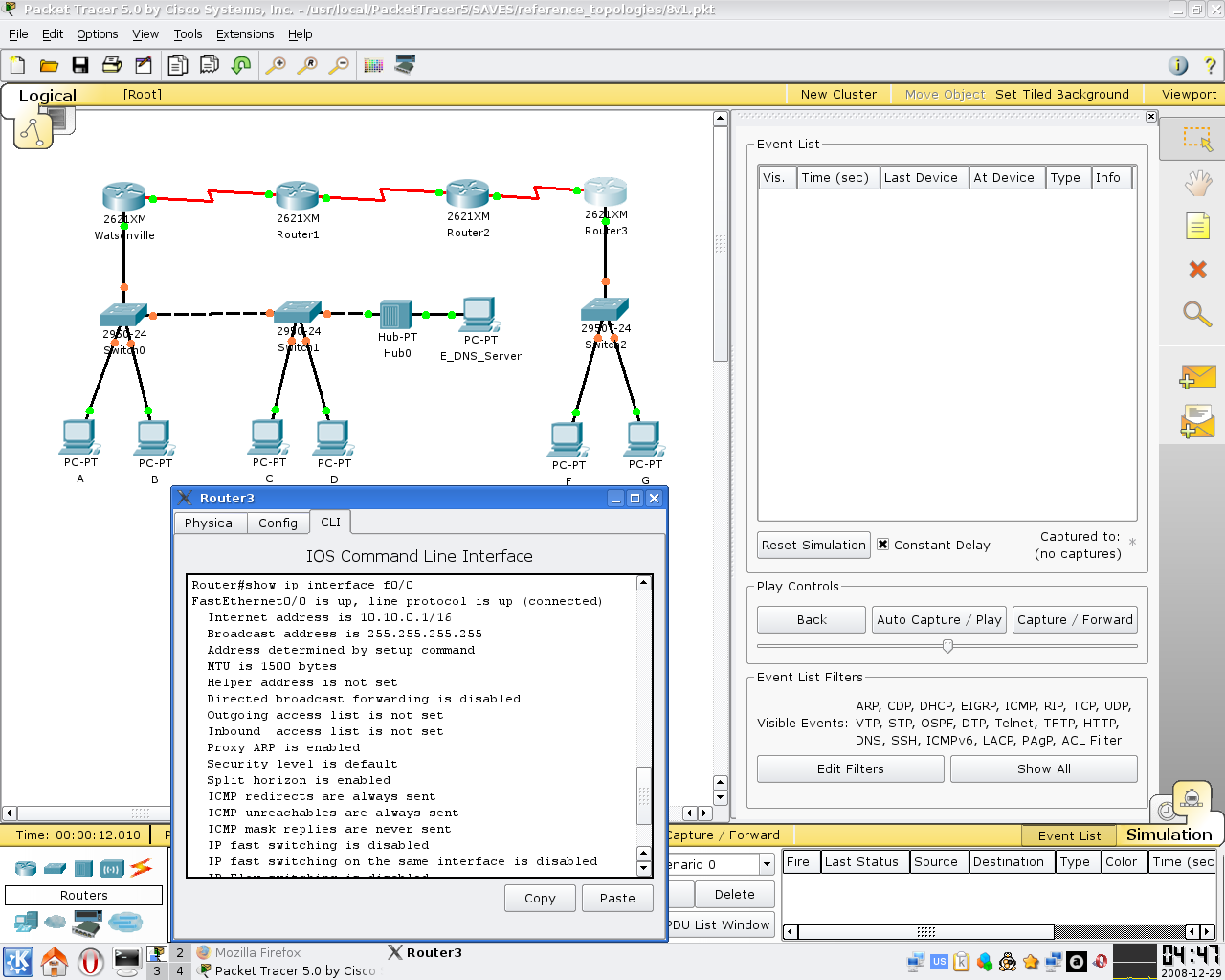Choose the Place Note tool
This screenshot has width=1225, height=980.
pyautogui.click(x=1197, y=226)
